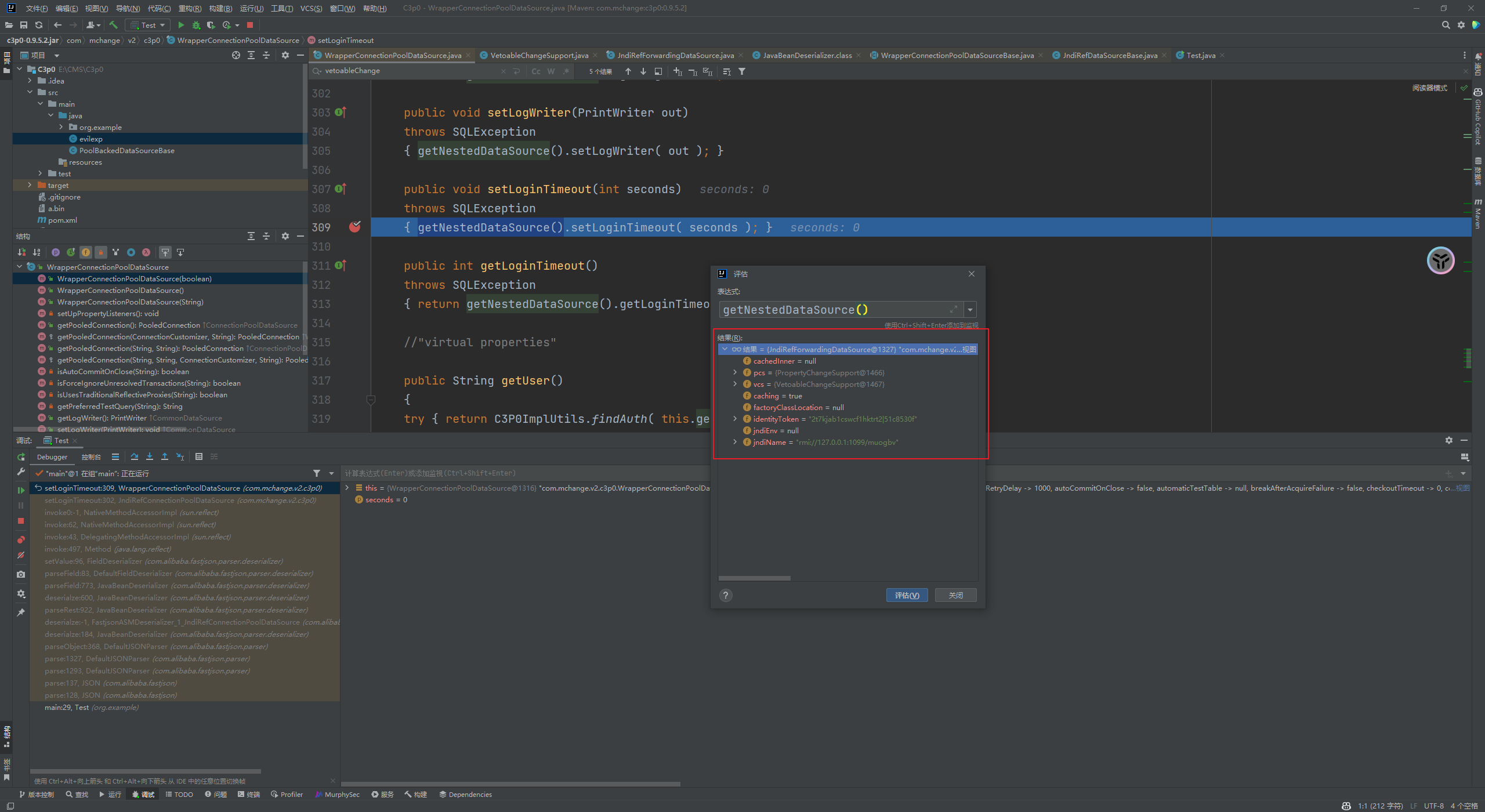Switch to VetoableChangeSupport.java tab
The image size is (1485, 812).
pyautogui.click(x=539, y=55)
